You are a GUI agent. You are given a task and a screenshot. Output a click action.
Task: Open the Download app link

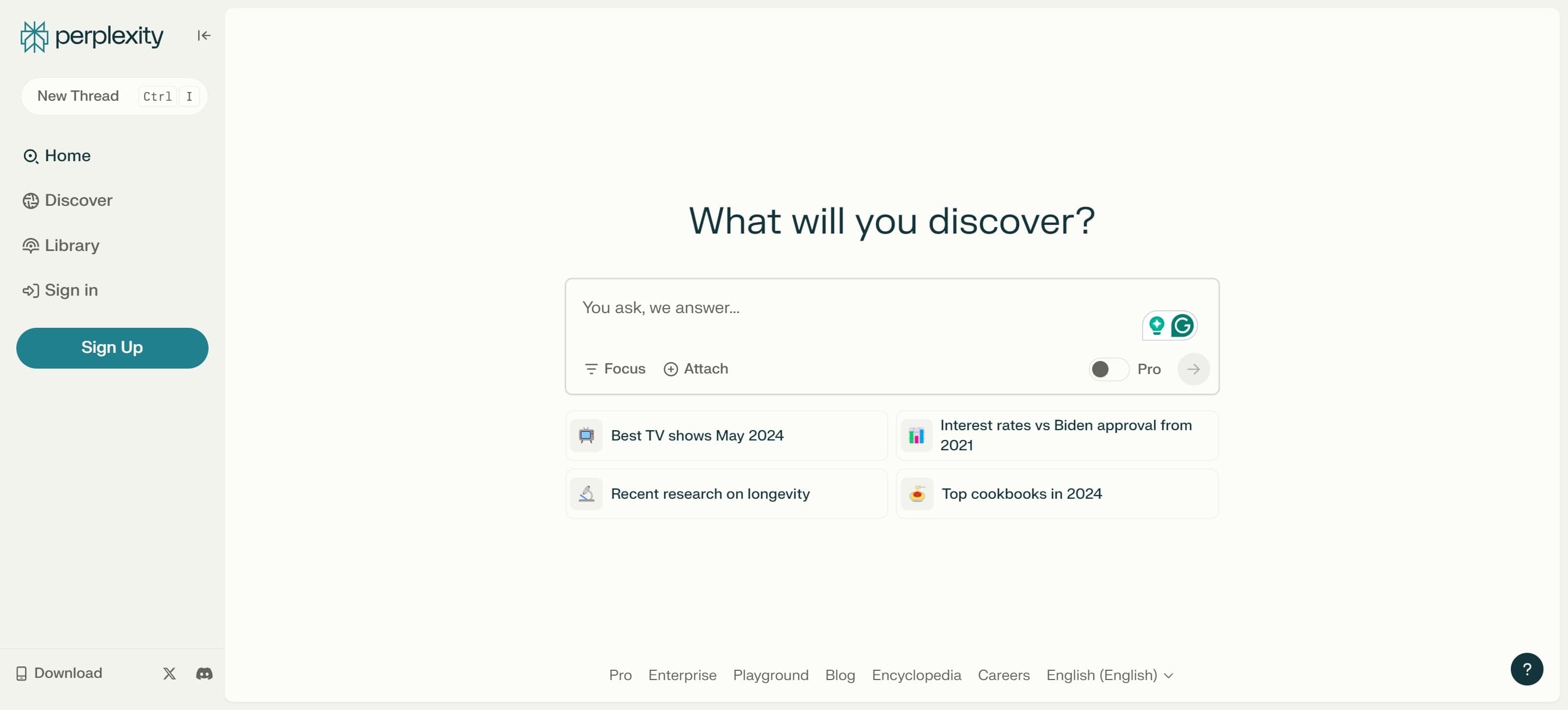[59, 673]
